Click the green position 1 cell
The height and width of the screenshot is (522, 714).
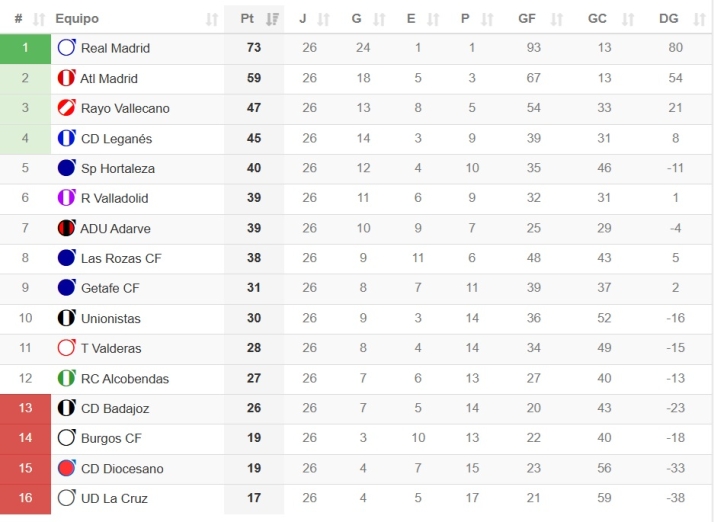click(25, 48)
